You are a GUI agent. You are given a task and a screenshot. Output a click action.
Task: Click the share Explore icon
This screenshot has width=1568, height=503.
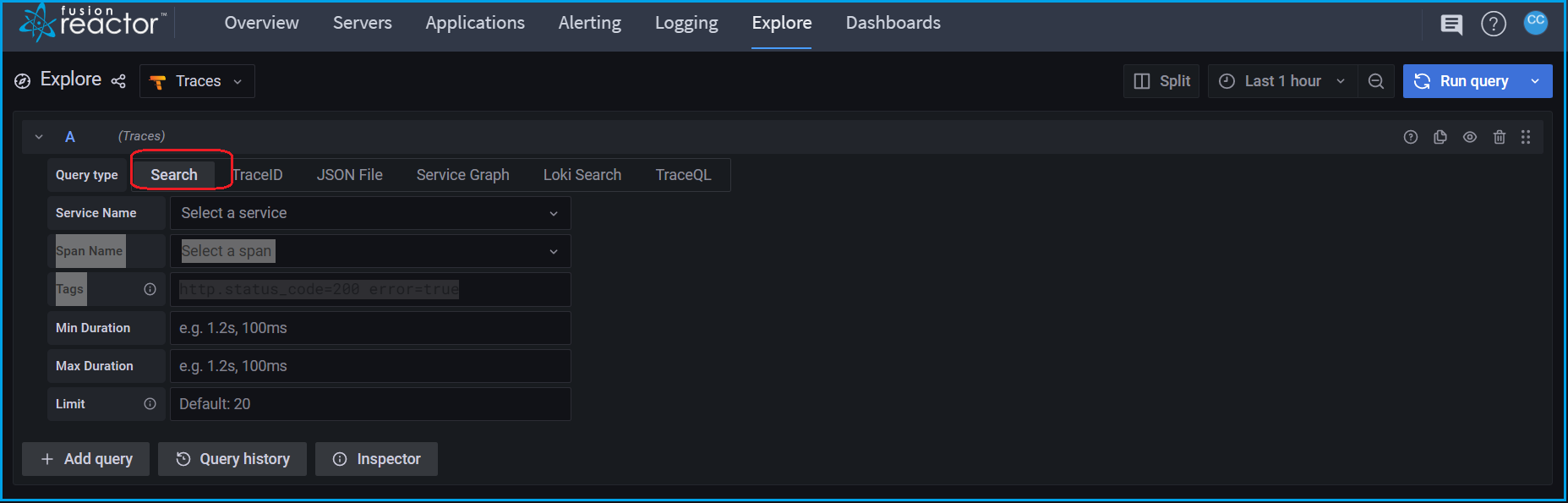click(x=118, y=81)
